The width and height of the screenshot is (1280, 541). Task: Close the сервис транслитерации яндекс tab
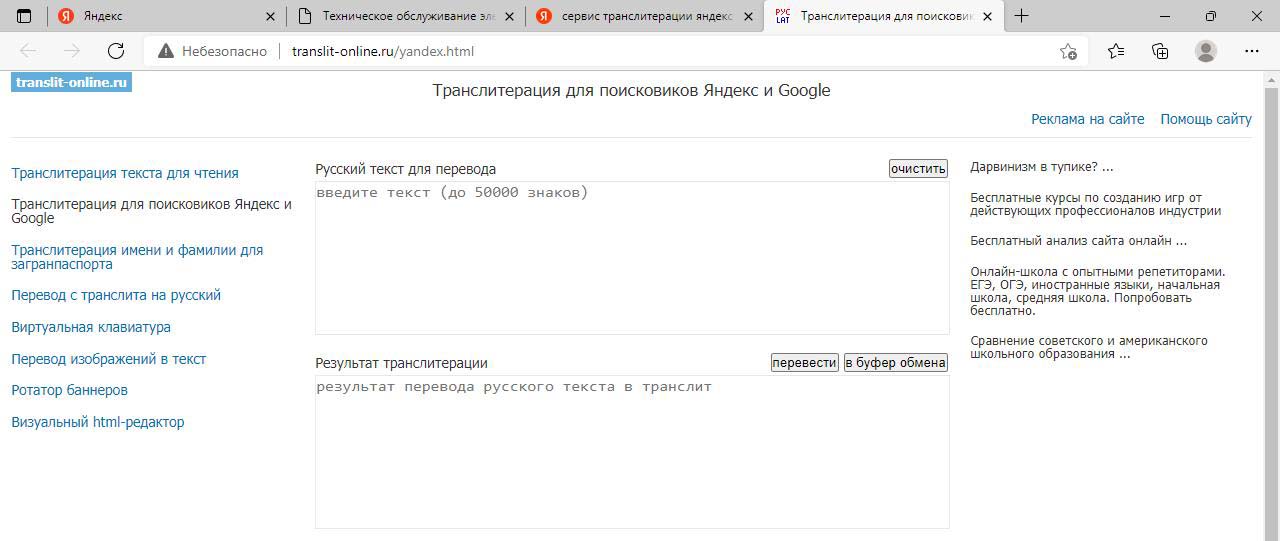749,16
